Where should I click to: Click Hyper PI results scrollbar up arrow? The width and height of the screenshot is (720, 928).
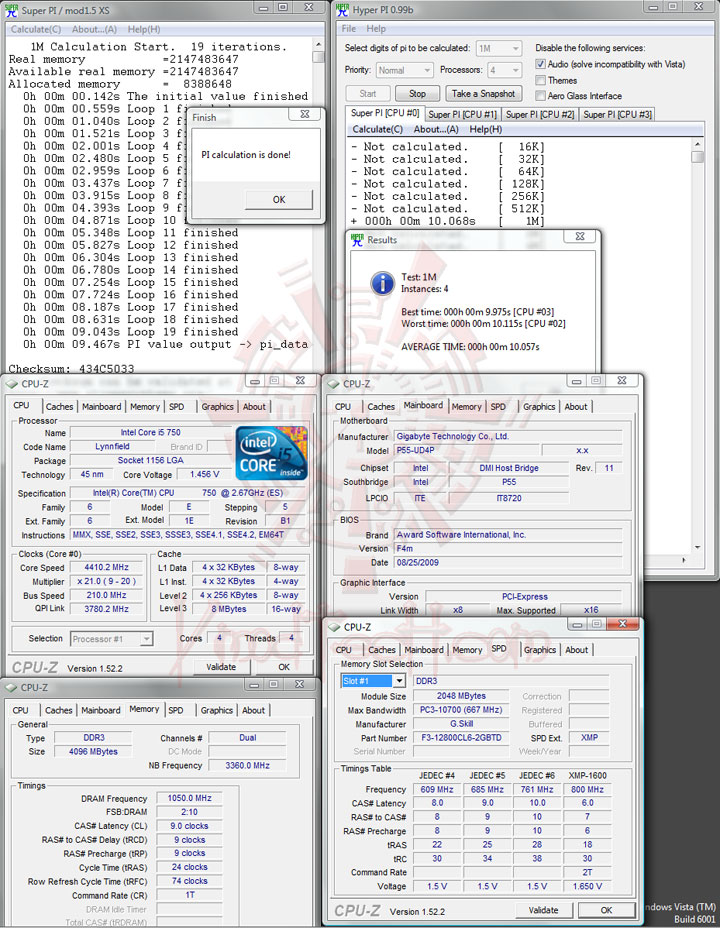(x=698, y=144)
